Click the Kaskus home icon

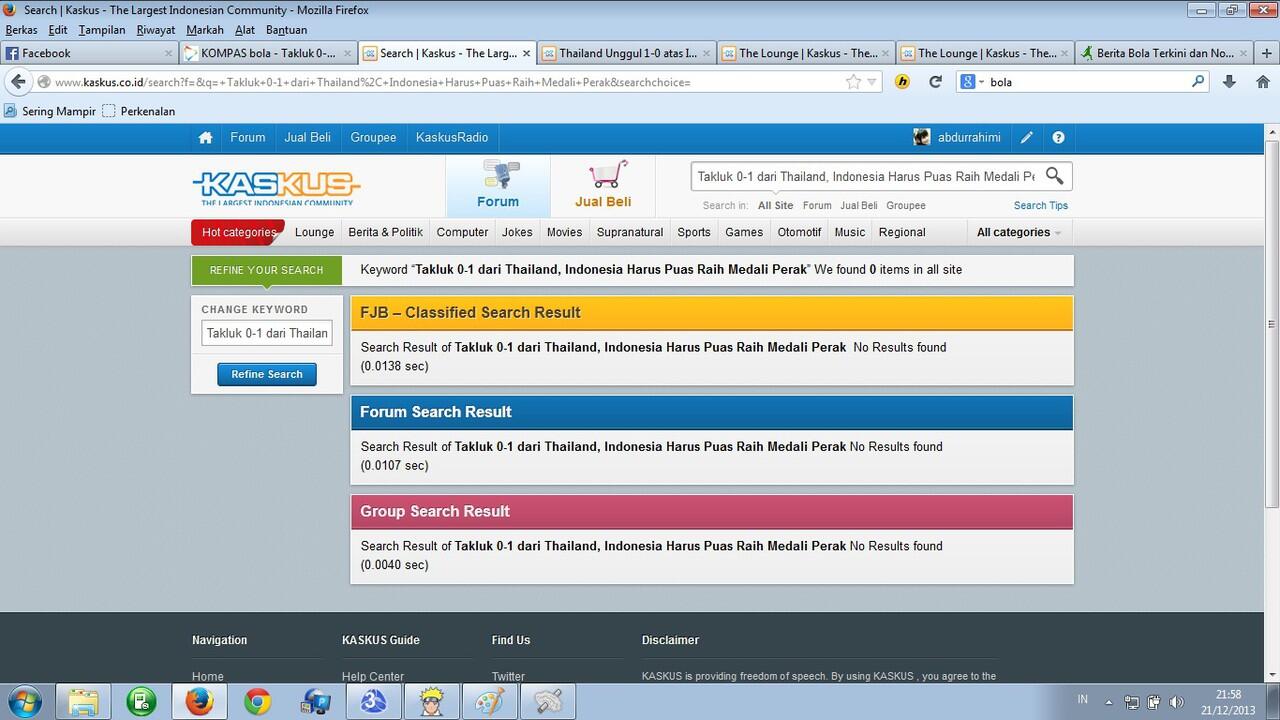tap(205, 138)
